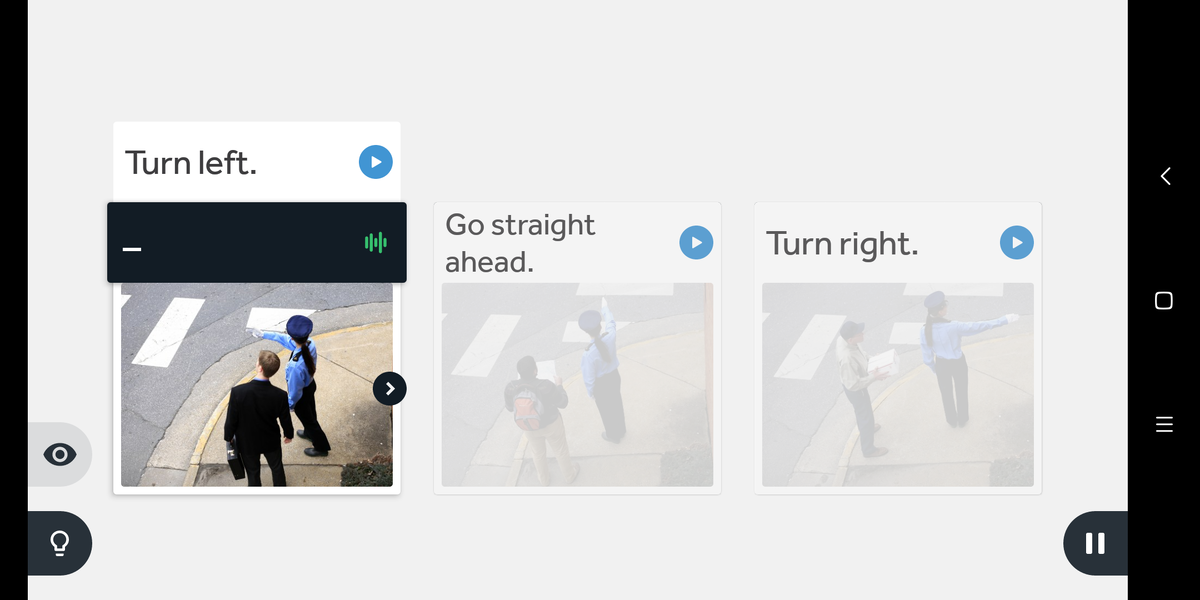Click the dash placeholder in speech bar
Viewport: 1200px width, 600px height.
pos(132,247)
